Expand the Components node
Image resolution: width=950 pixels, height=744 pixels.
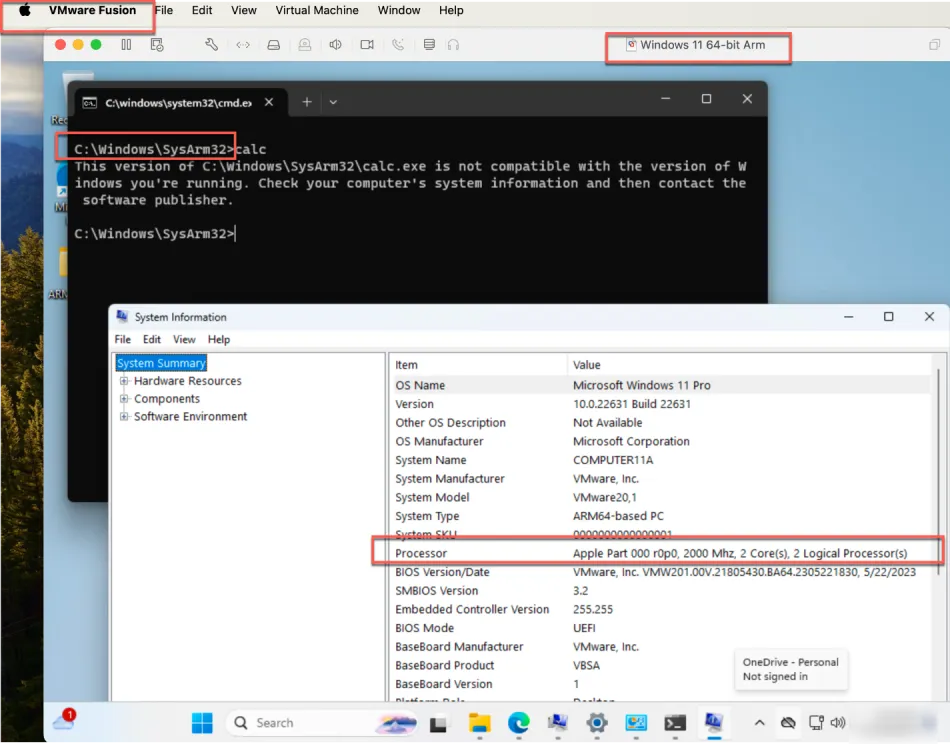124,399
